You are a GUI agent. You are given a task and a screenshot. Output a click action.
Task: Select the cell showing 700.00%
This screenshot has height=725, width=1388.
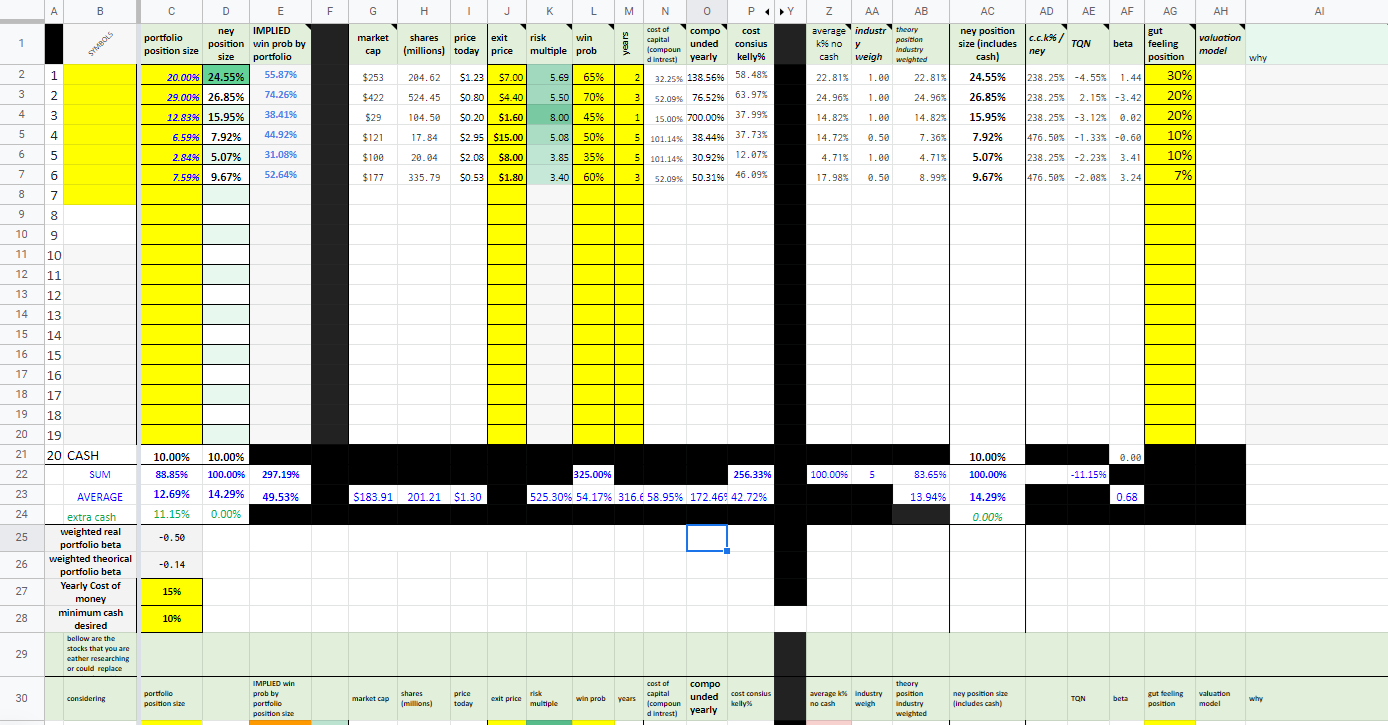click(706, 116)
